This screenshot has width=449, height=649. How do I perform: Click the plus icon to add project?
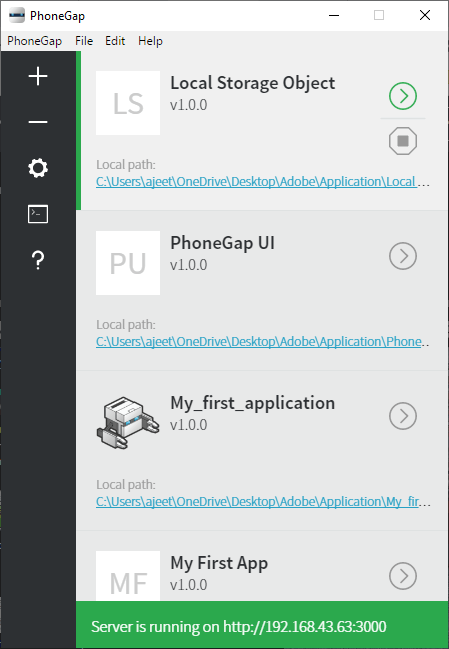coord(38,77)
